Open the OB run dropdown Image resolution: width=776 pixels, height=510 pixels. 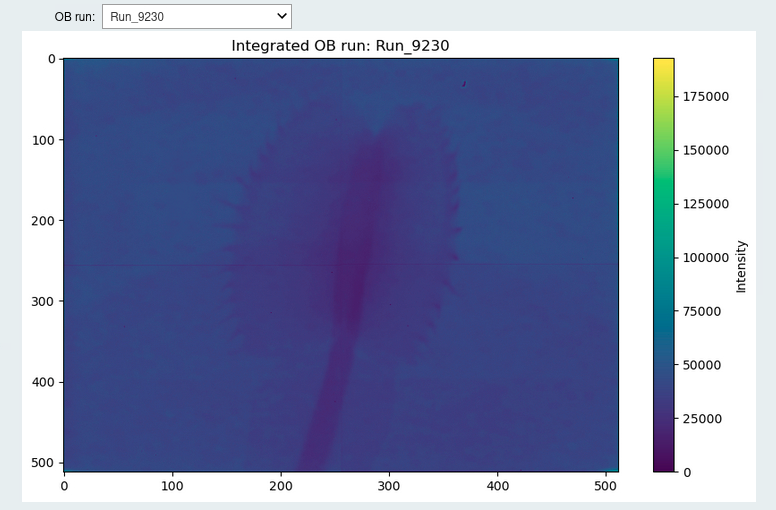(196, 16)
